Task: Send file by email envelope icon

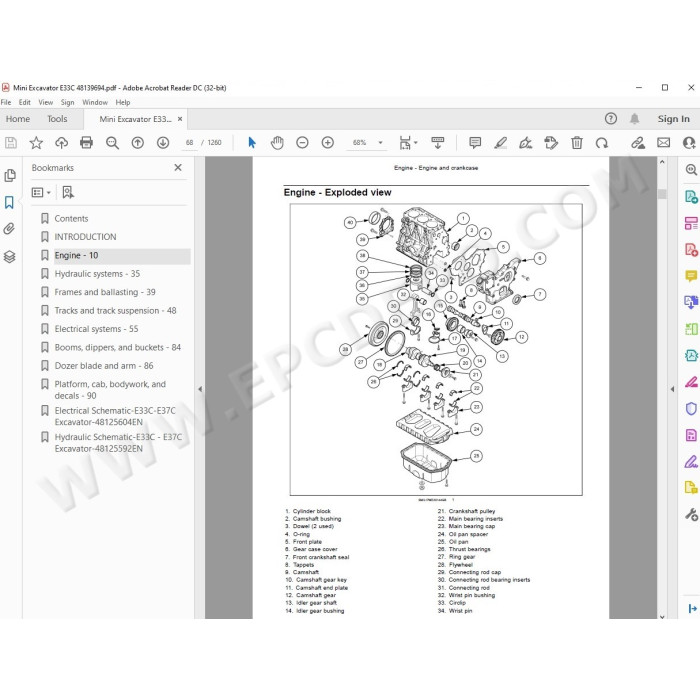Action: click(663, 143)
